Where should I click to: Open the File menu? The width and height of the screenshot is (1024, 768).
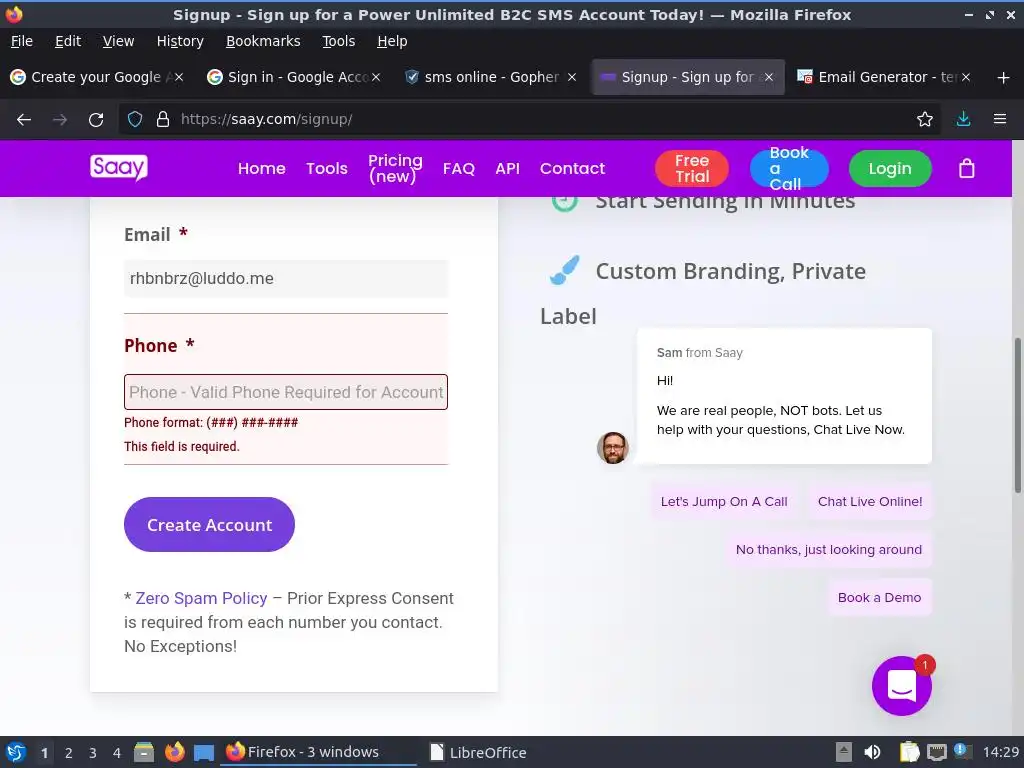[x=22, y=41]
